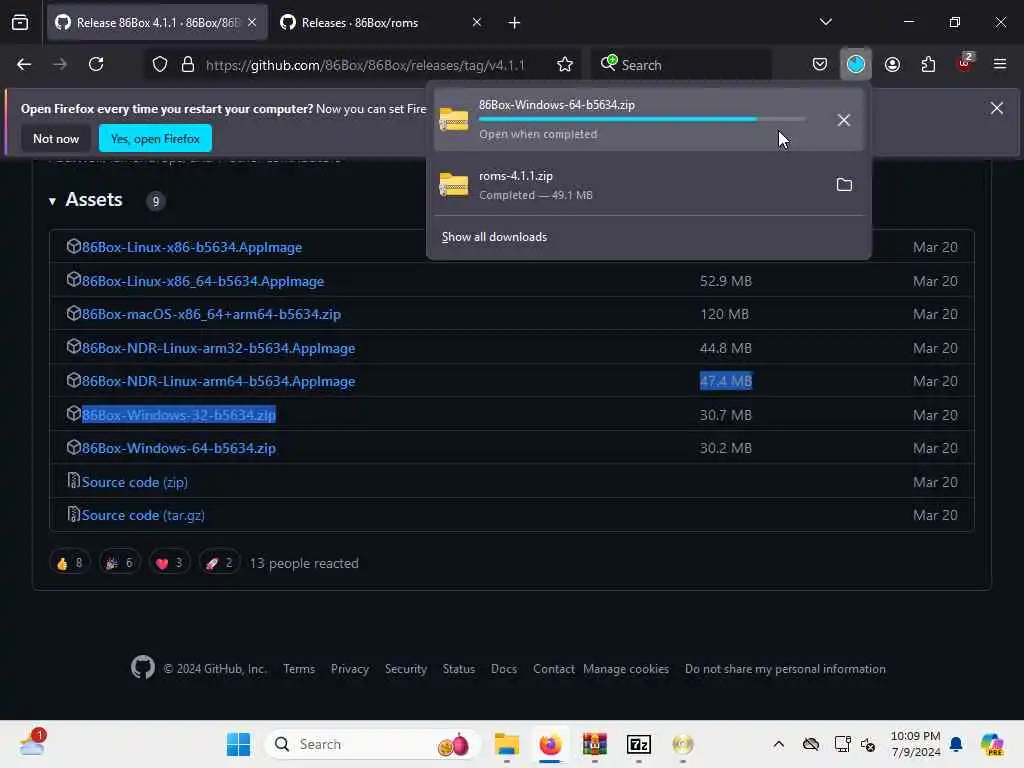Click the taskbar Search box
The image size is (1024, 768).
372,744
